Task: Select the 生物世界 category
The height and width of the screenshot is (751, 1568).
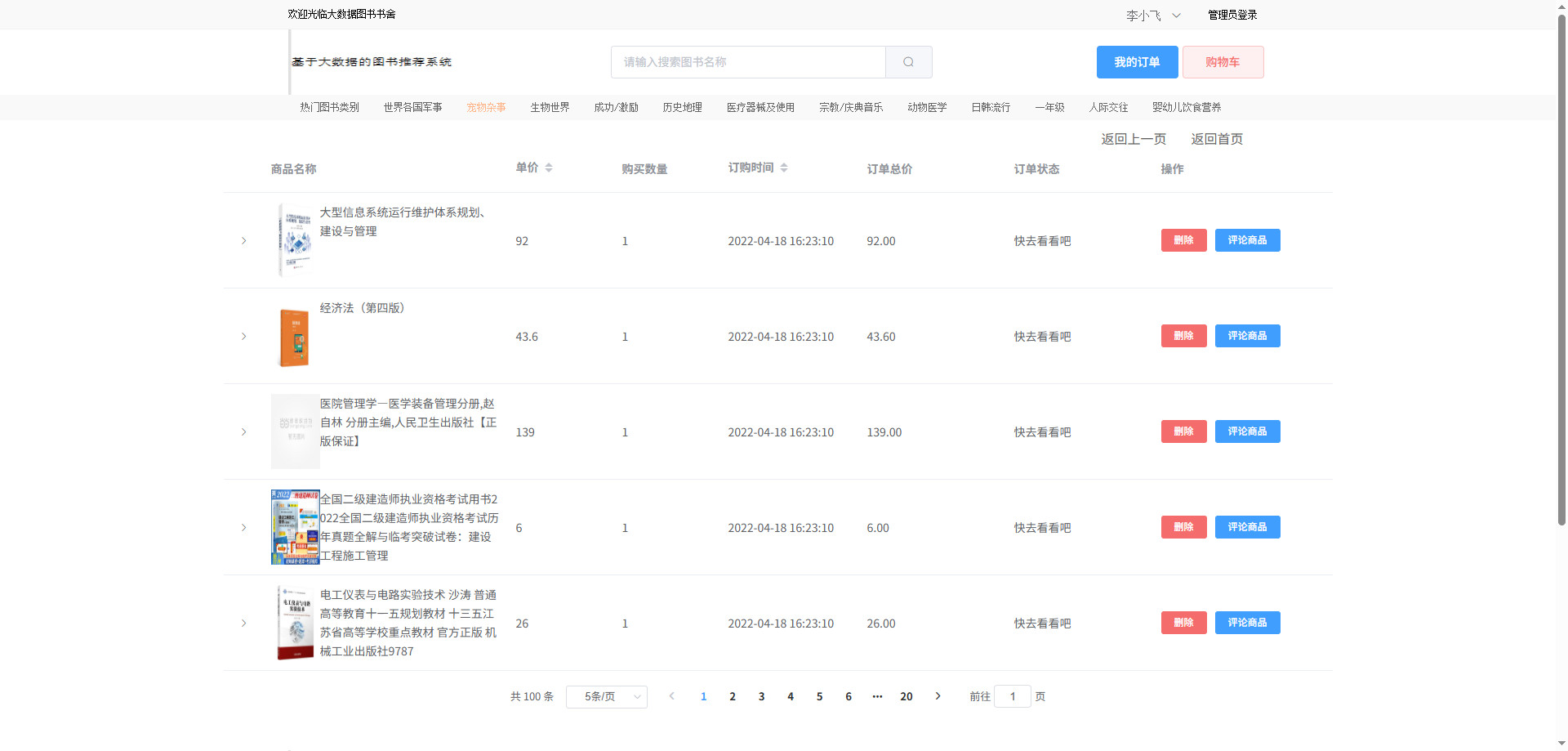Action: (x=550, y=107)
